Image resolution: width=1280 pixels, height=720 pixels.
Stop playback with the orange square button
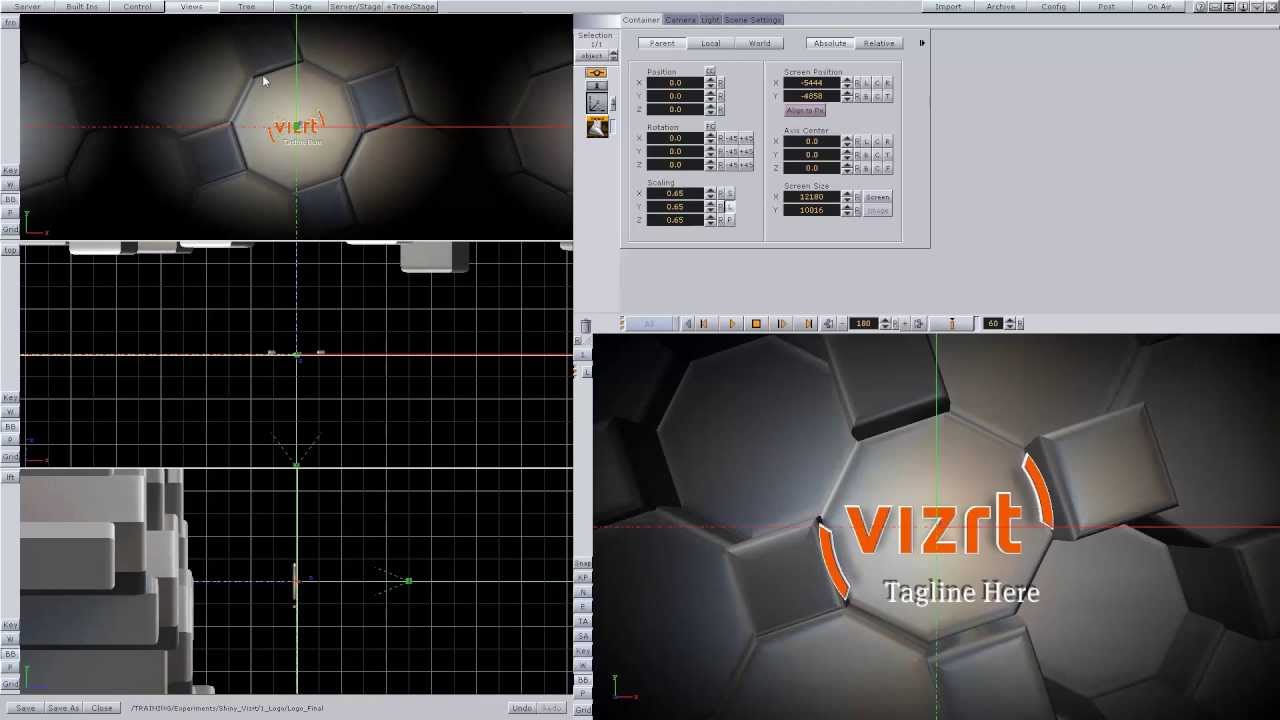point(756,324)
